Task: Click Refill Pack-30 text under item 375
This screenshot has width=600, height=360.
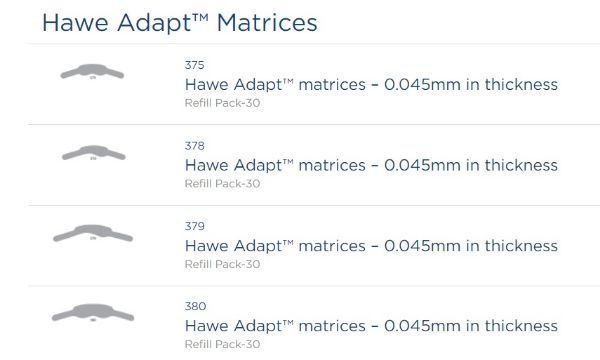Action: 222,103
